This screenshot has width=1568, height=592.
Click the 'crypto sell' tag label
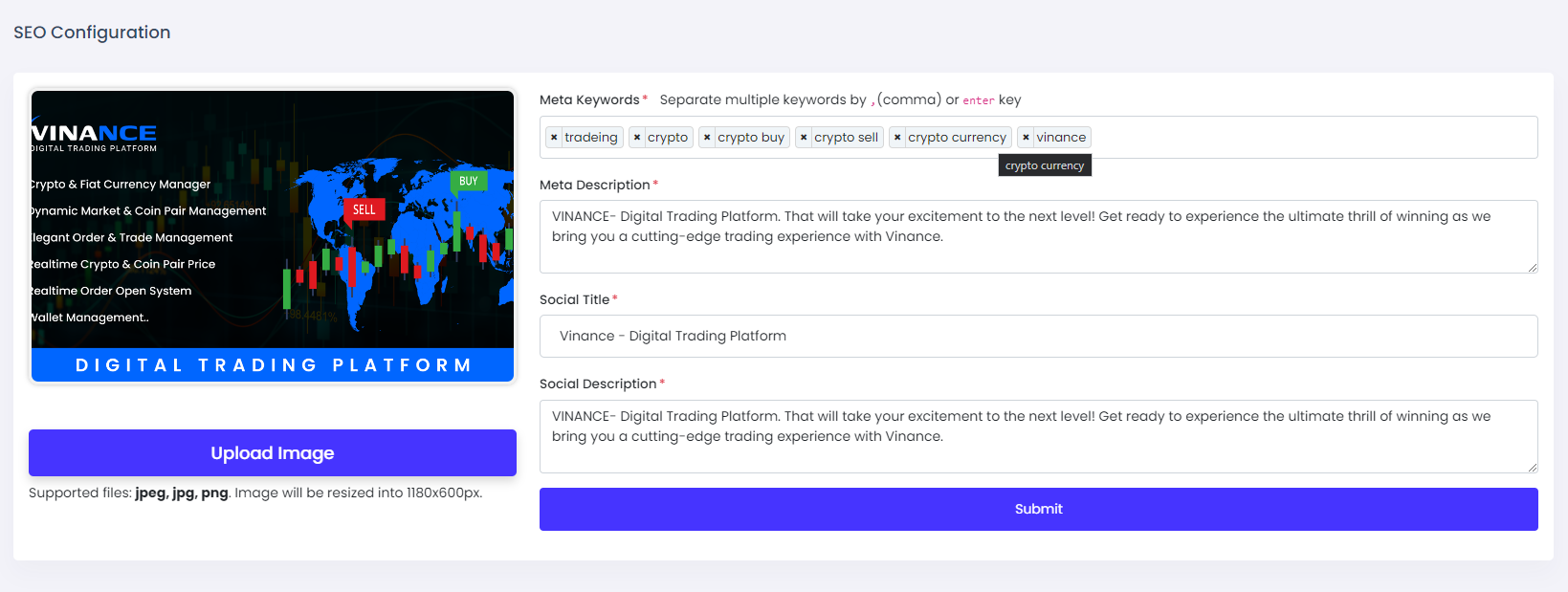tap(846, 138)
